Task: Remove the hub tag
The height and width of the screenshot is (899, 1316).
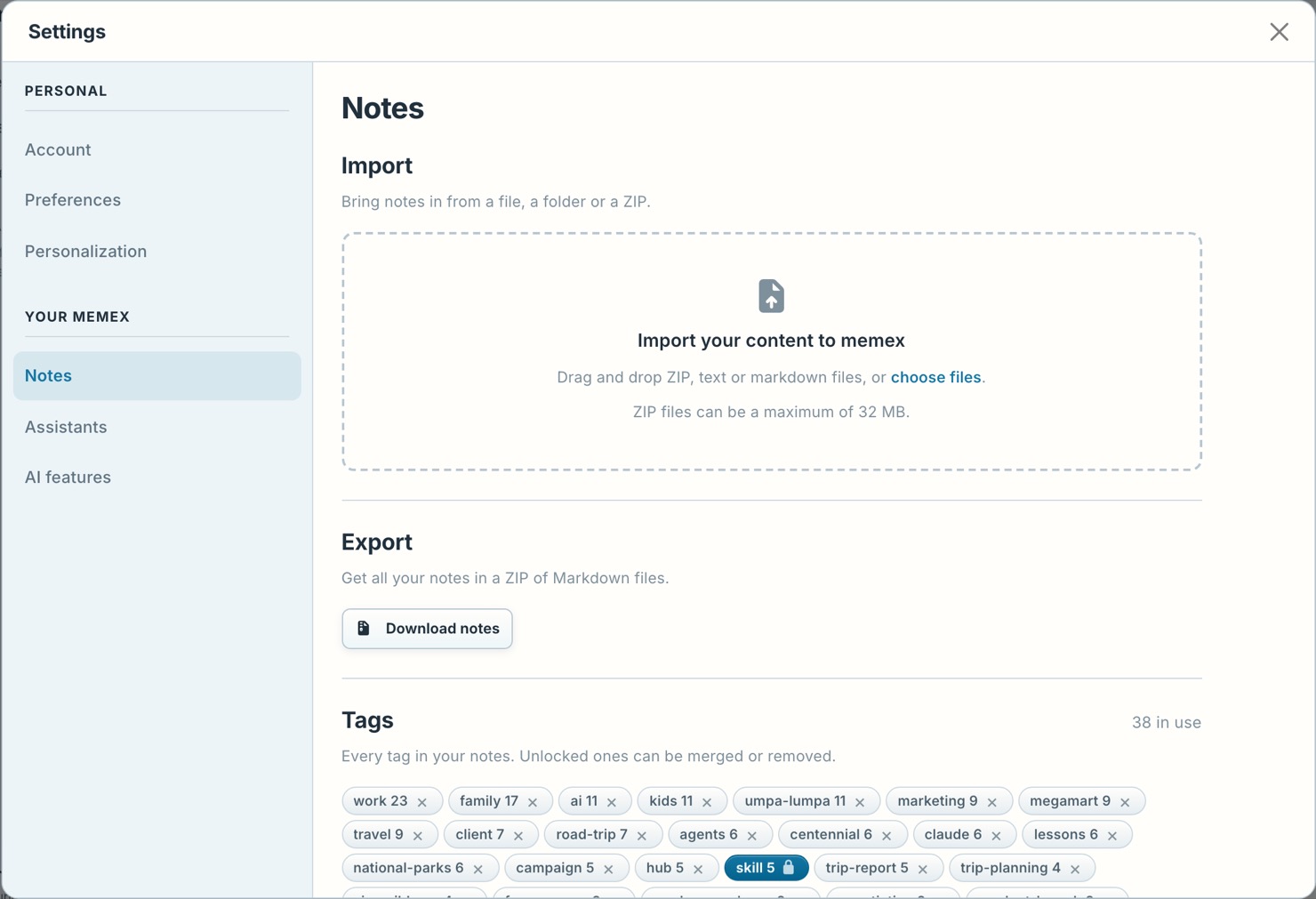Action: tap(698, 869)
